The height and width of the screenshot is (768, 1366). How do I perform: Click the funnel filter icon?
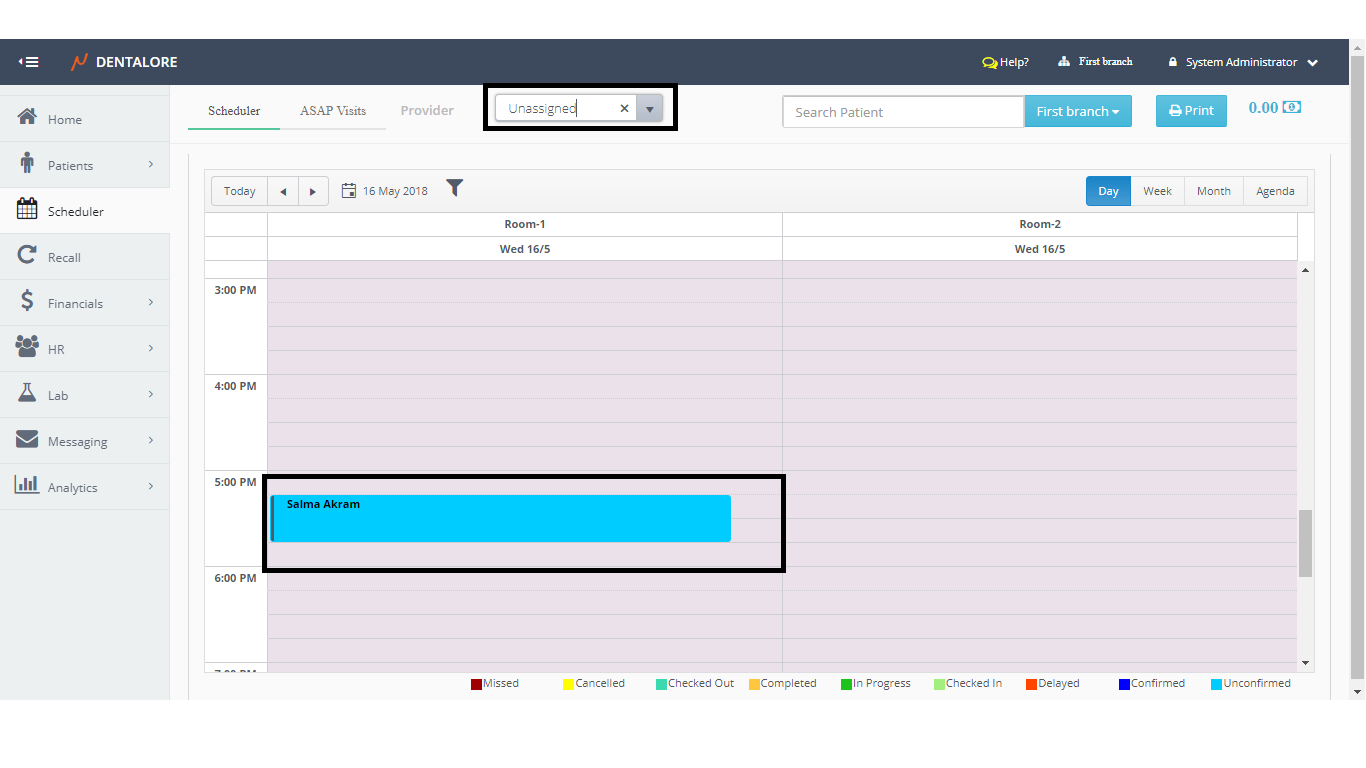[454, 188]
